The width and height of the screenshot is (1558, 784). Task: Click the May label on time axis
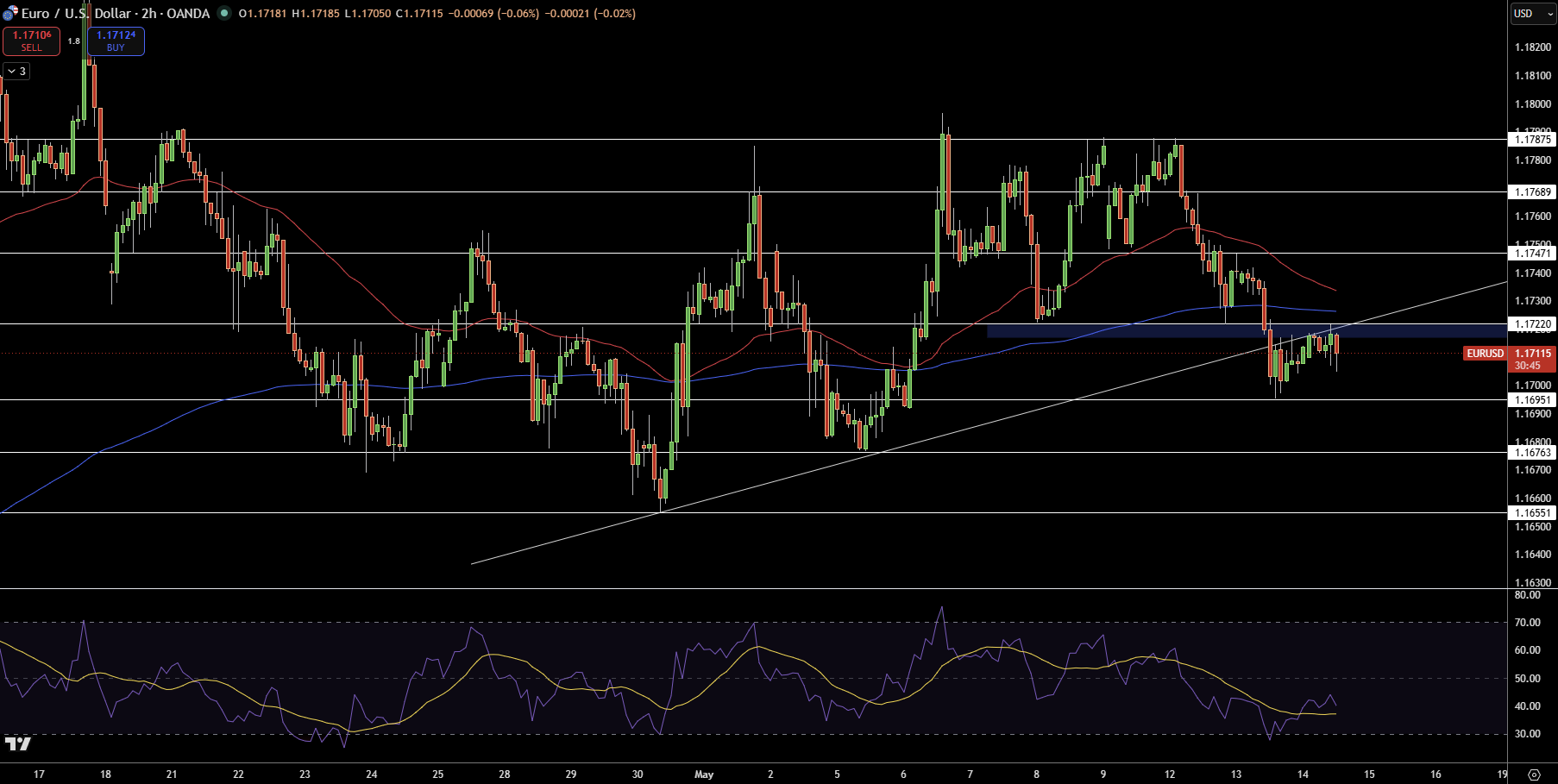[x=704, y=775]
